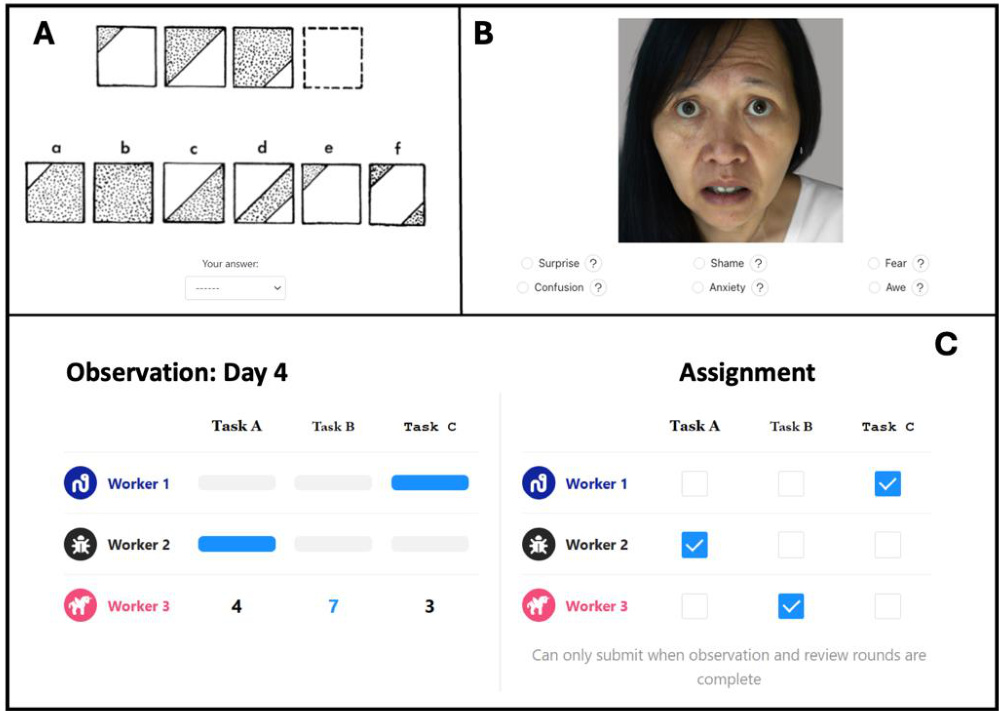Open the Your answer dropdown
The height and width of the screenshot is (711, 999).
pos(236,288)
